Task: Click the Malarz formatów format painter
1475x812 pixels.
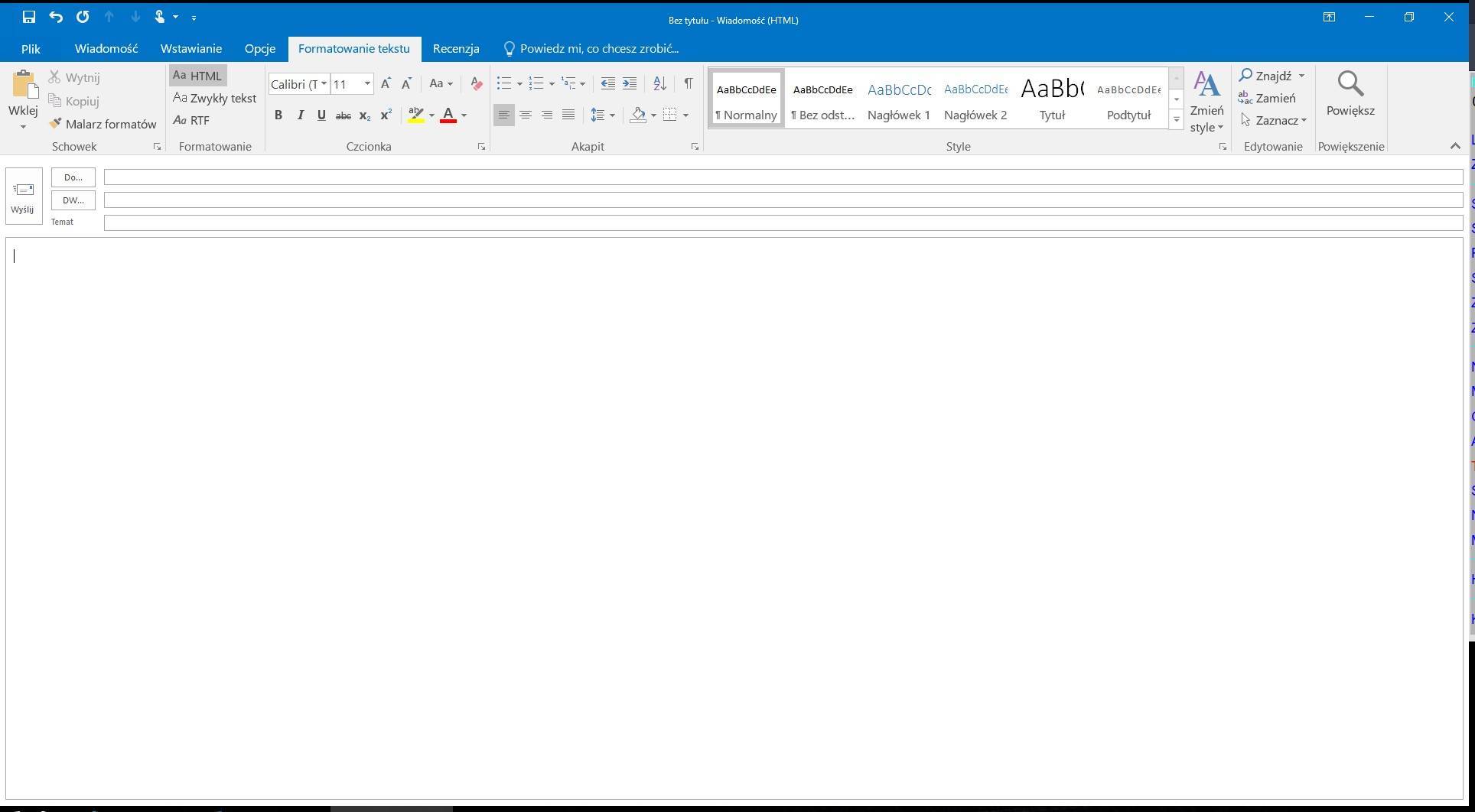Action: coord(103,124)
